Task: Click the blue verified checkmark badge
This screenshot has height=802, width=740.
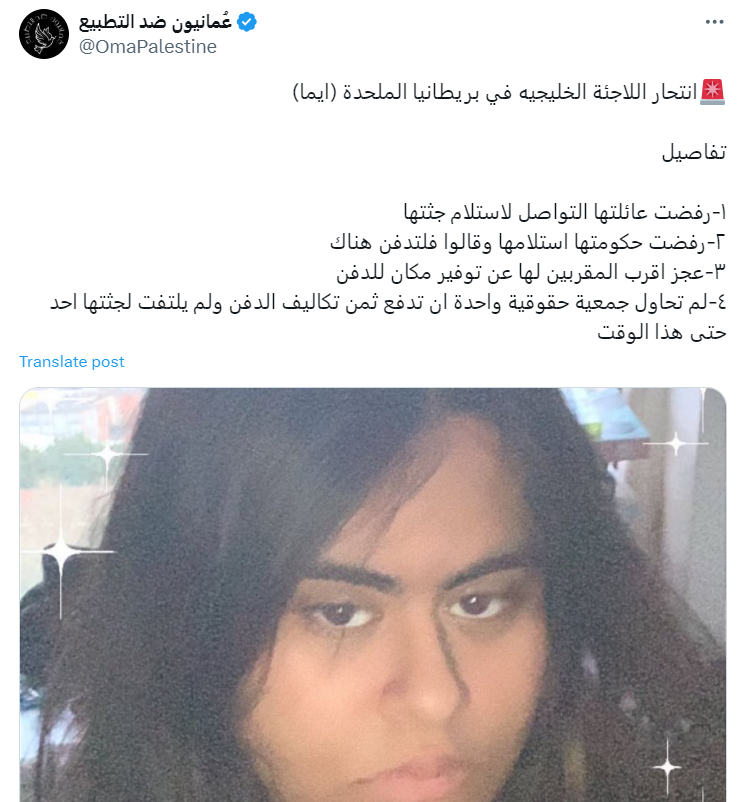Action: 247,23
